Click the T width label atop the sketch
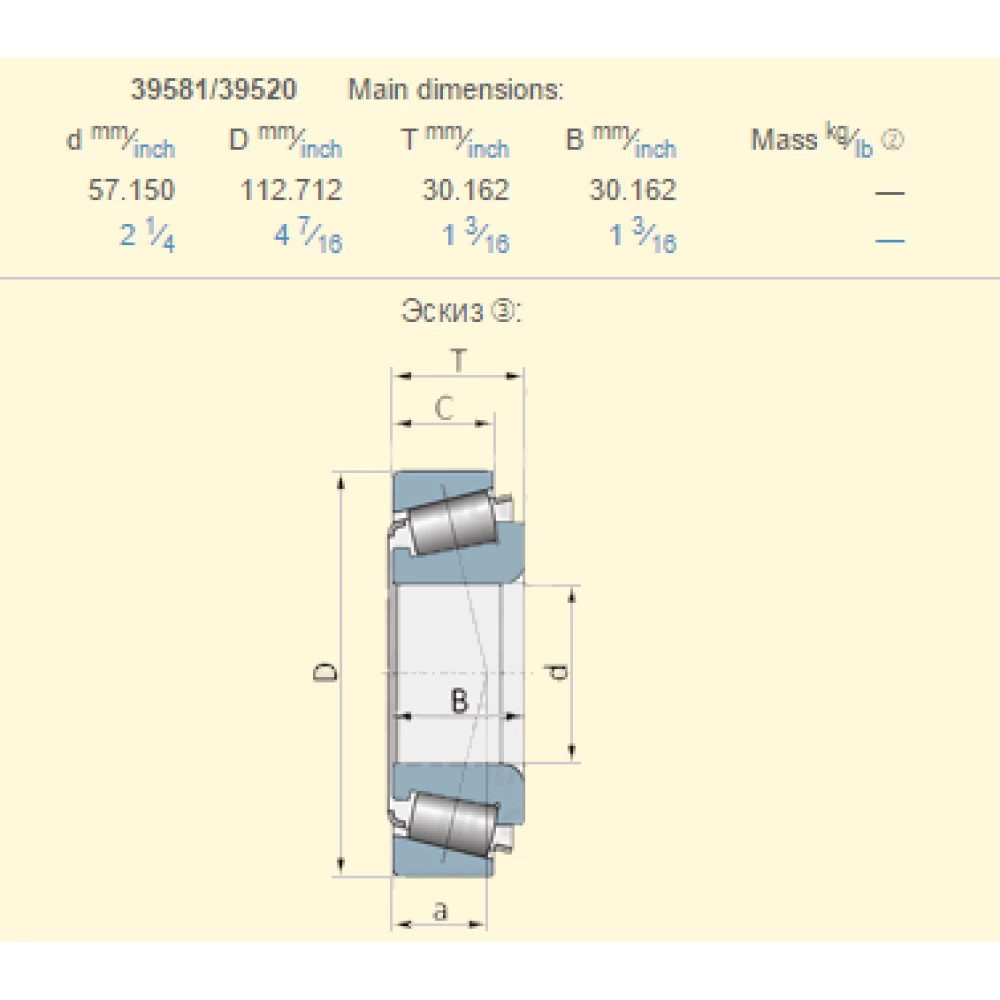Screen dimensions: 1000x1000 [457, 360]
